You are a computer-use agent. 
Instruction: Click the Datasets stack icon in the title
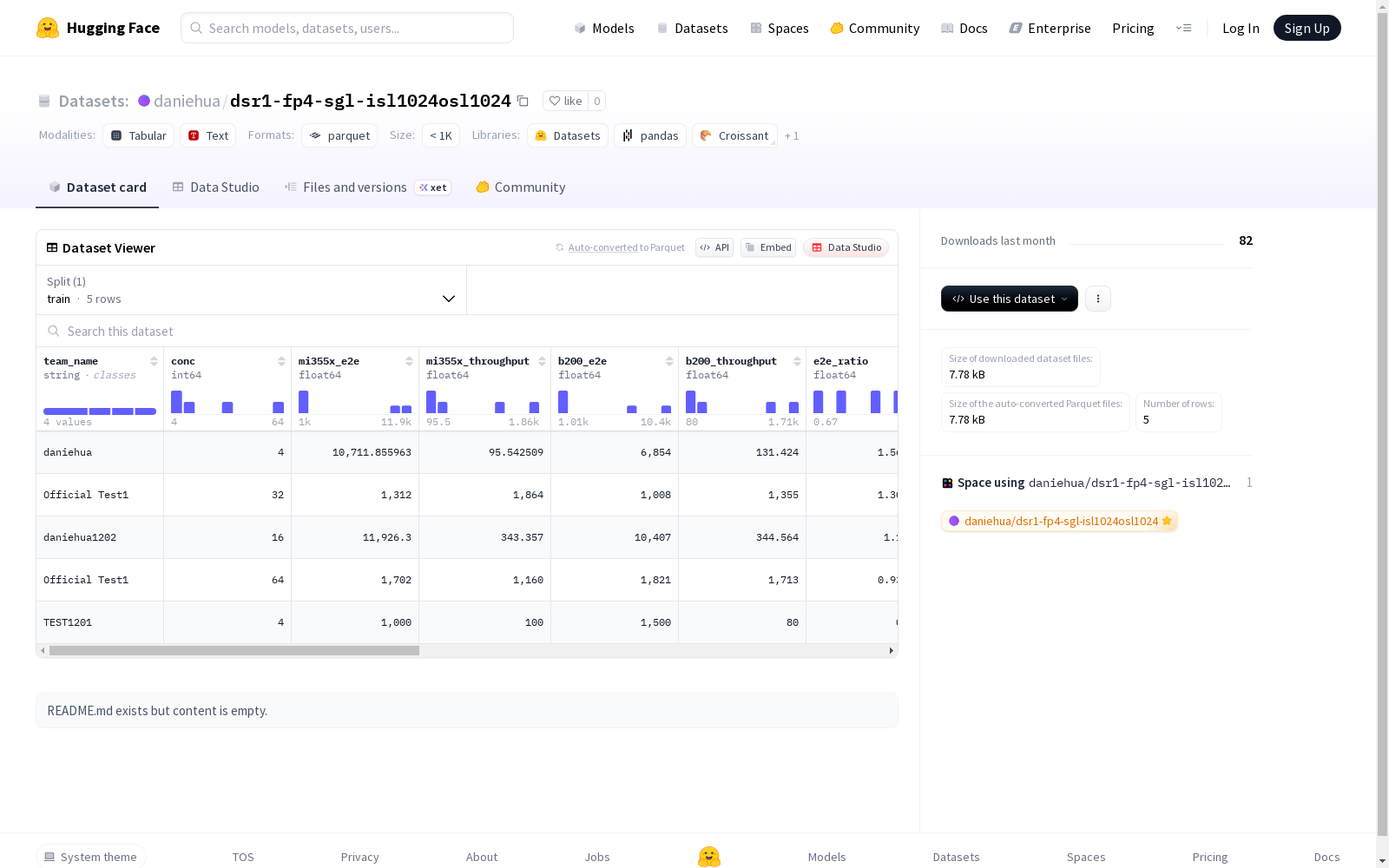point(44,101)
